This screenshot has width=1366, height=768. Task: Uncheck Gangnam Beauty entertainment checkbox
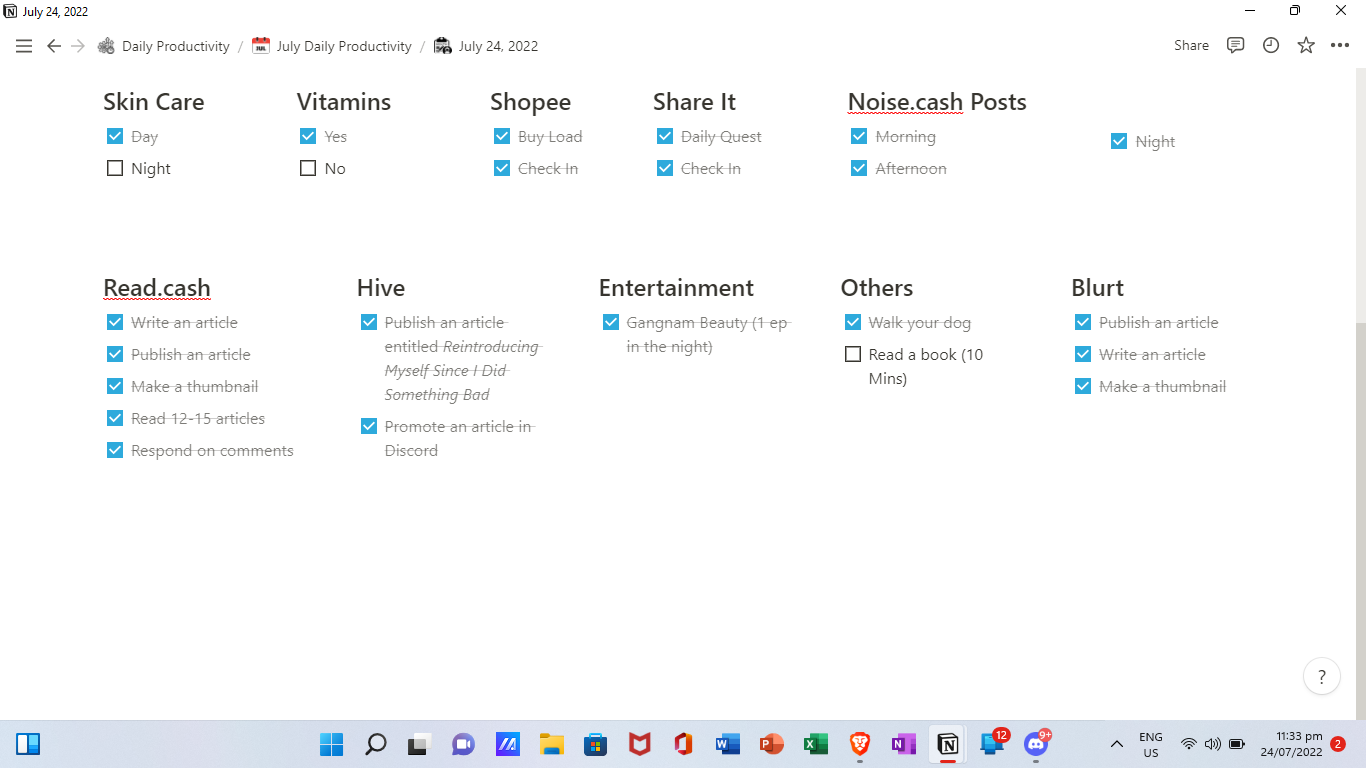click(610, 322)
